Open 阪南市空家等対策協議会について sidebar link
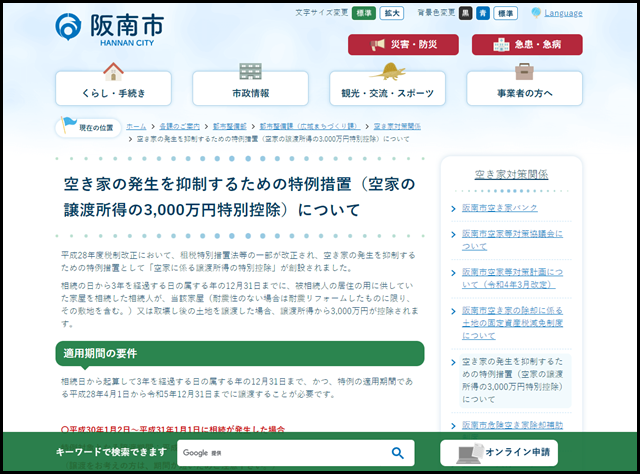Screen dimensions: 640x474 (x=512, y=240)
